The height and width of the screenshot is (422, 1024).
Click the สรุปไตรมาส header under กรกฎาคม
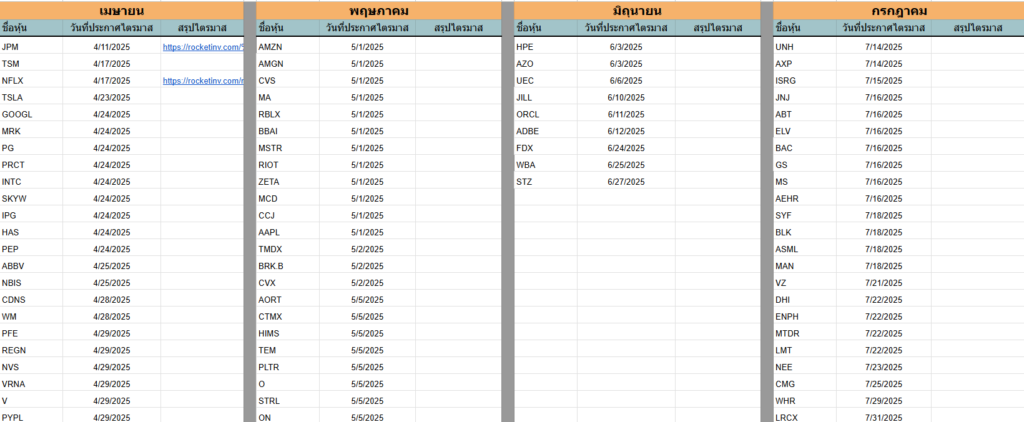tap(978, 28)
